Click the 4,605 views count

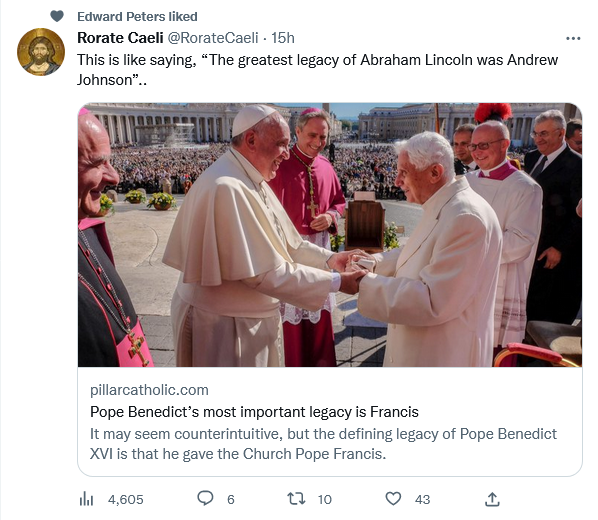point(125,499)
